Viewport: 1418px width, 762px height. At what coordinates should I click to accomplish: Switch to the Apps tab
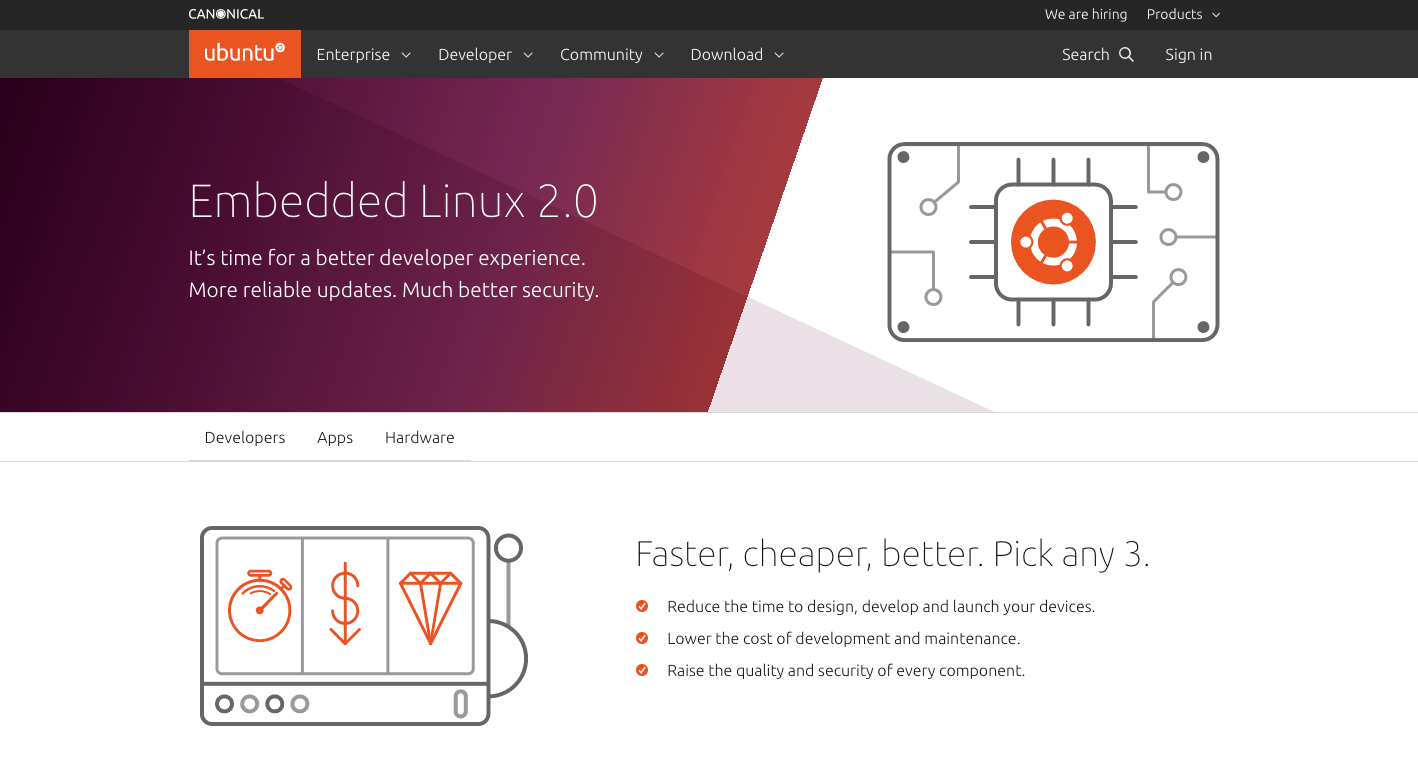[x=335, y=437]
